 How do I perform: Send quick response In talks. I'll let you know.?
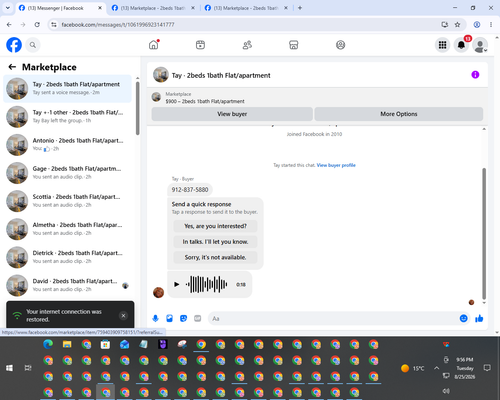pyautogui.click(x=215, y=242)
